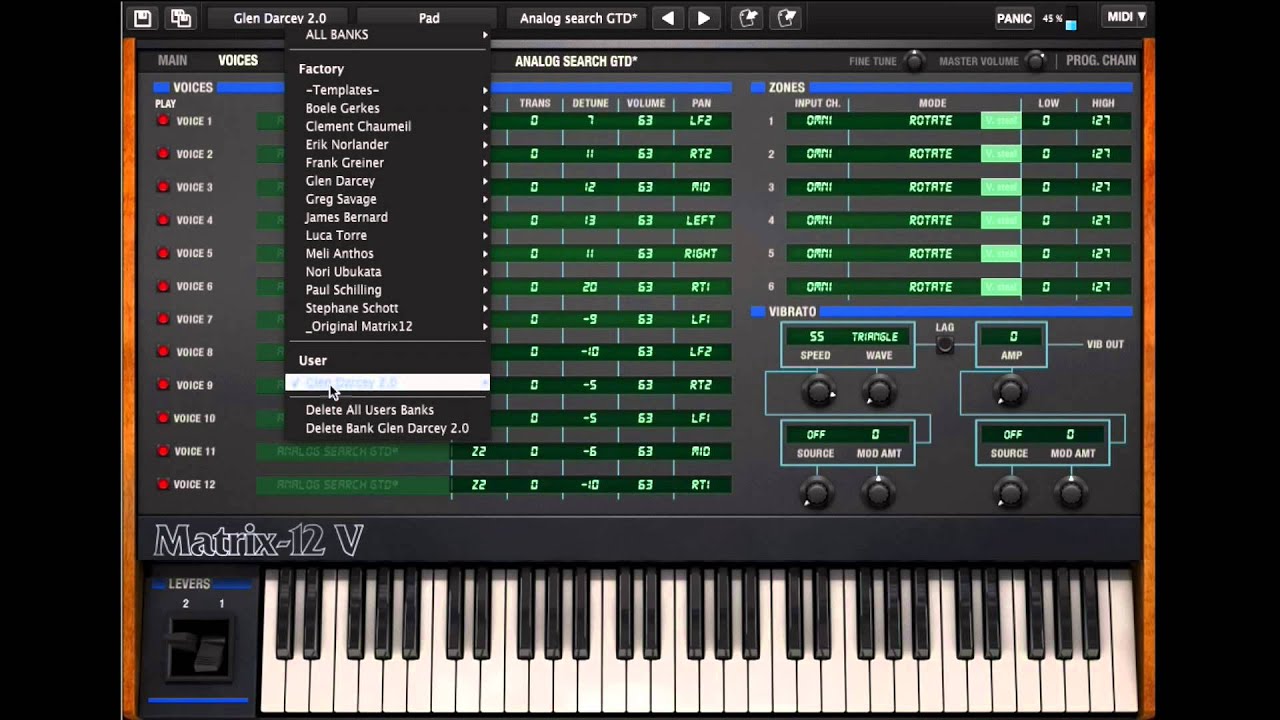Expand the Boele Gerkes bank submenu
1280x720 pixels.
pyautogui.click(x=388, y=108)
